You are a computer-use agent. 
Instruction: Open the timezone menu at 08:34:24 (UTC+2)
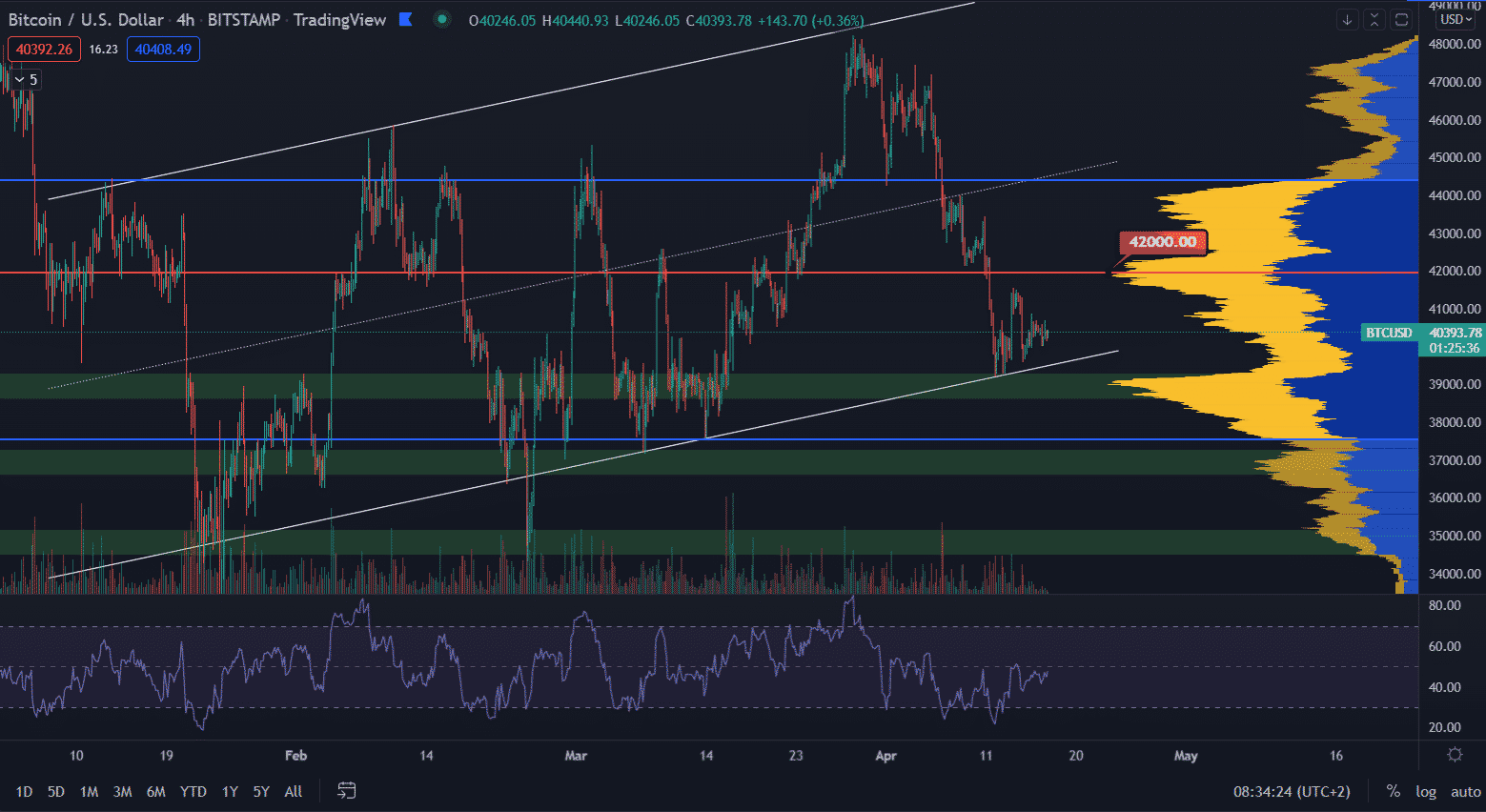[1292, 791]
